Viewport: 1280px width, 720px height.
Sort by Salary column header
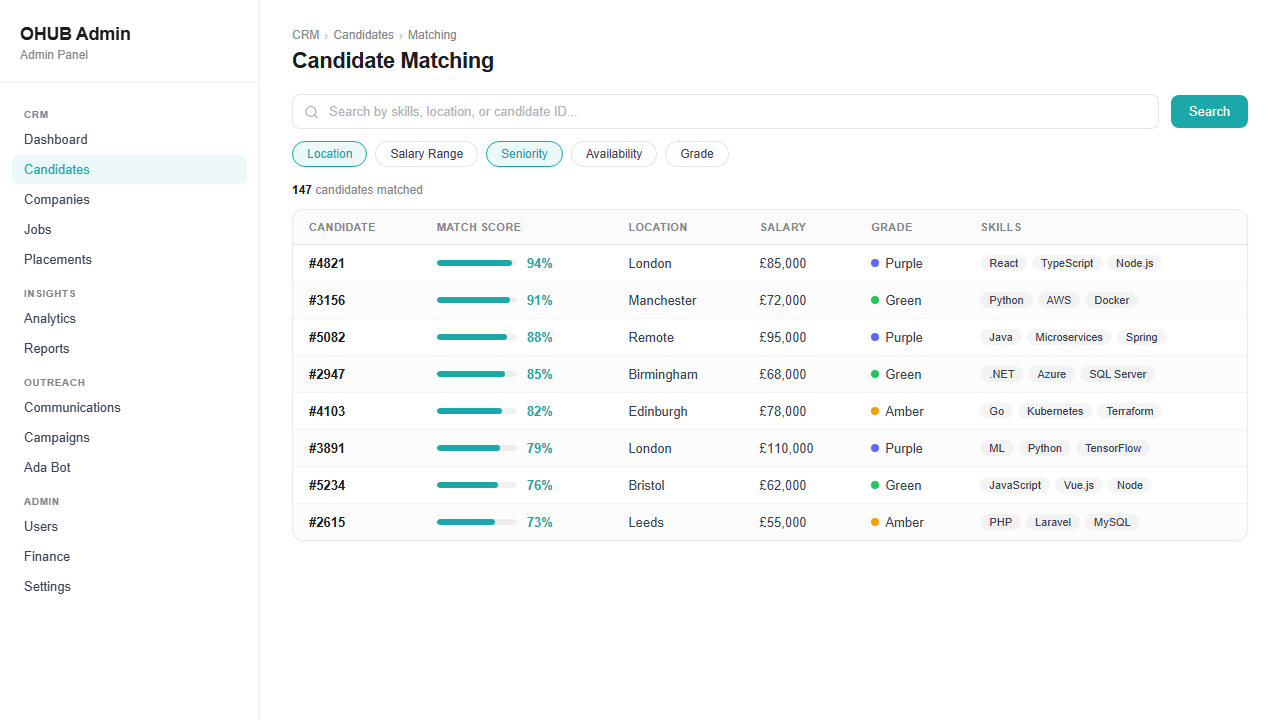[x=783, y=227]
